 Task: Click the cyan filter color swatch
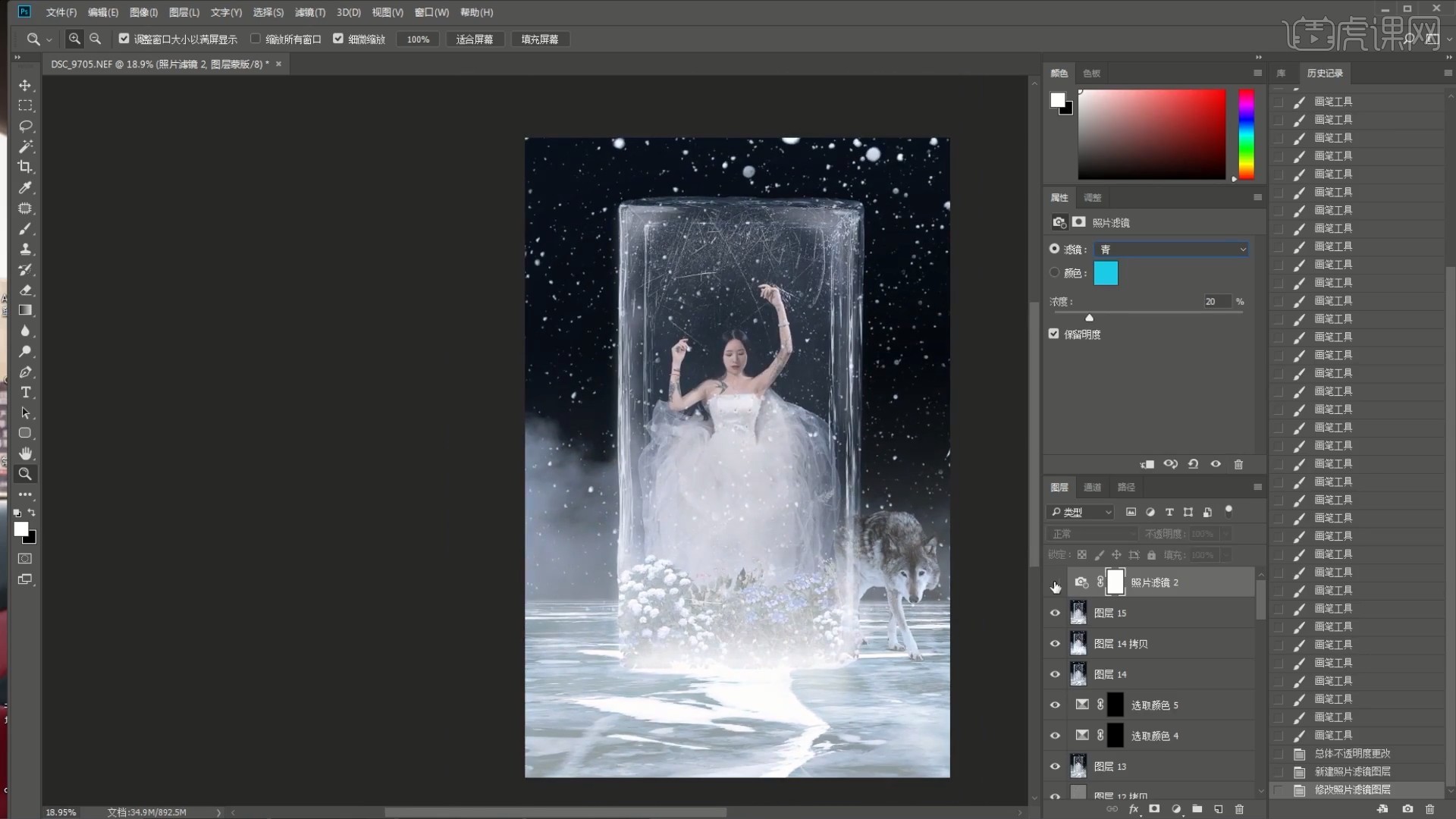coord(1106,273)
